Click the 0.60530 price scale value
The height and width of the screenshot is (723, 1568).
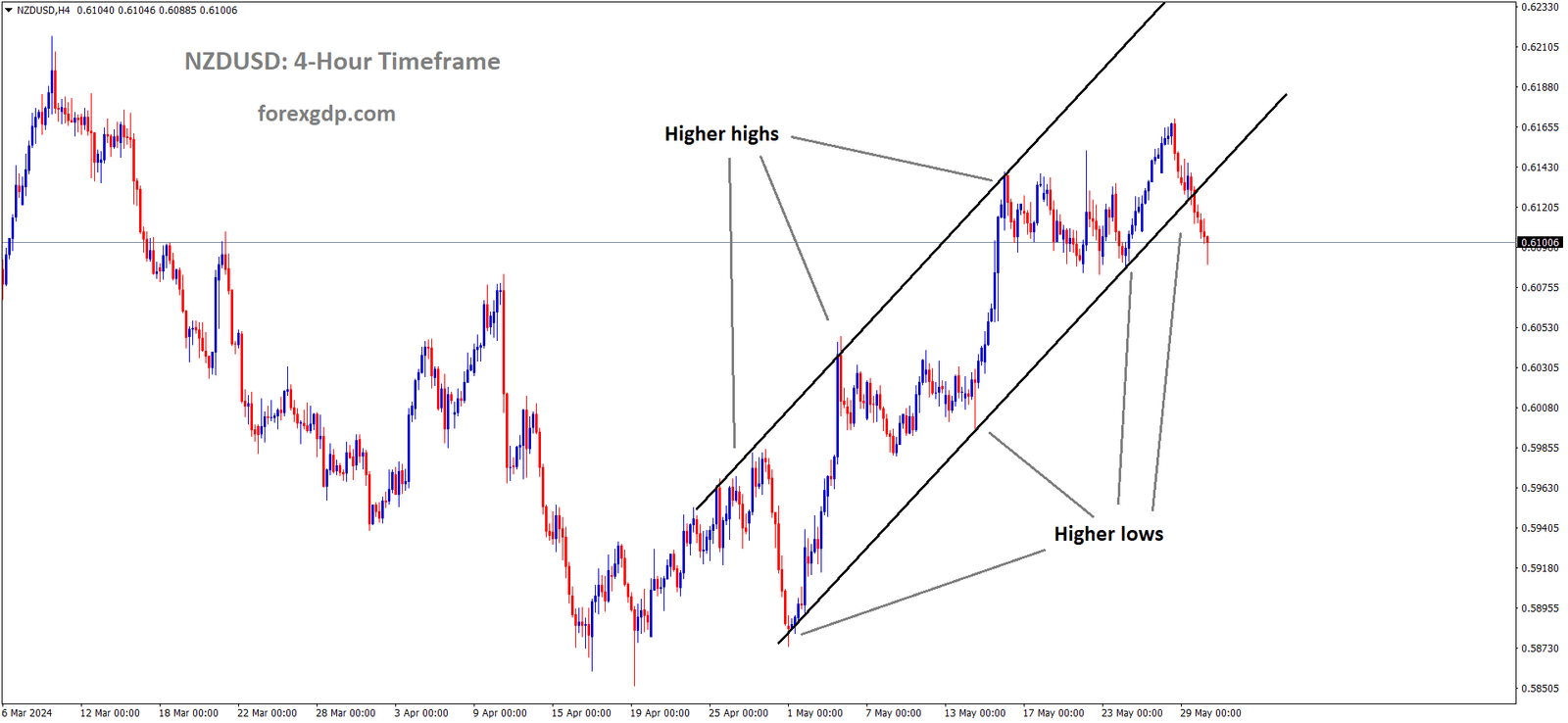(1540, 328)
